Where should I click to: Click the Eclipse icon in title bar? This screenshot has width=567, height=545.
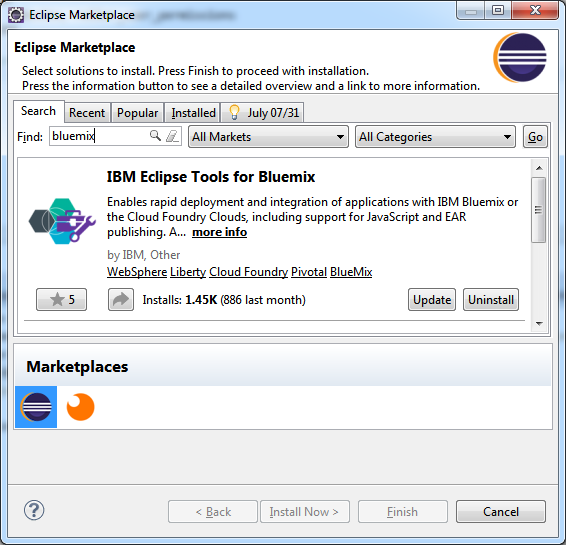click(x=16, y=15)
